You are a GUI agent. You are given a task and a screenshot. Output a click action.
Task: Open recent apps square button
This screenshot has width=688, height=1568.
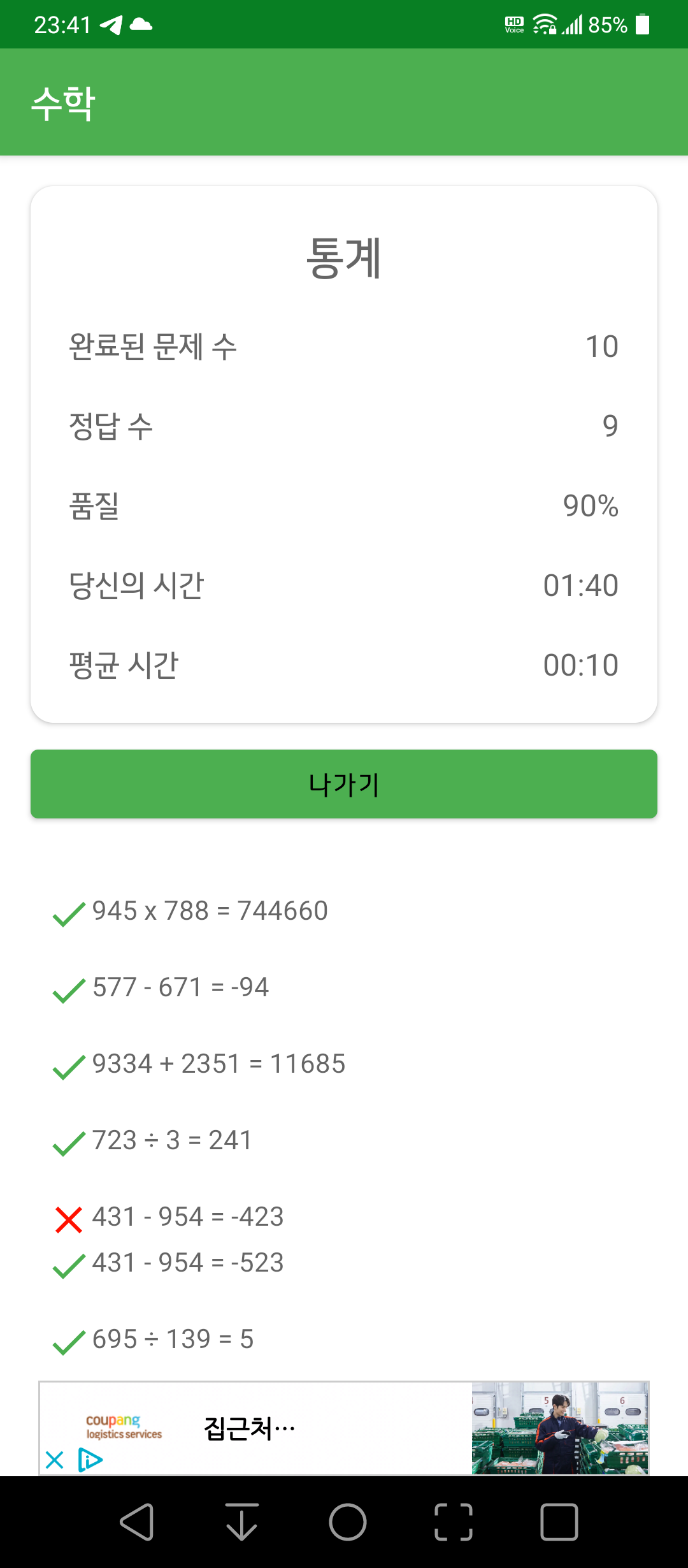(559, 1522)
